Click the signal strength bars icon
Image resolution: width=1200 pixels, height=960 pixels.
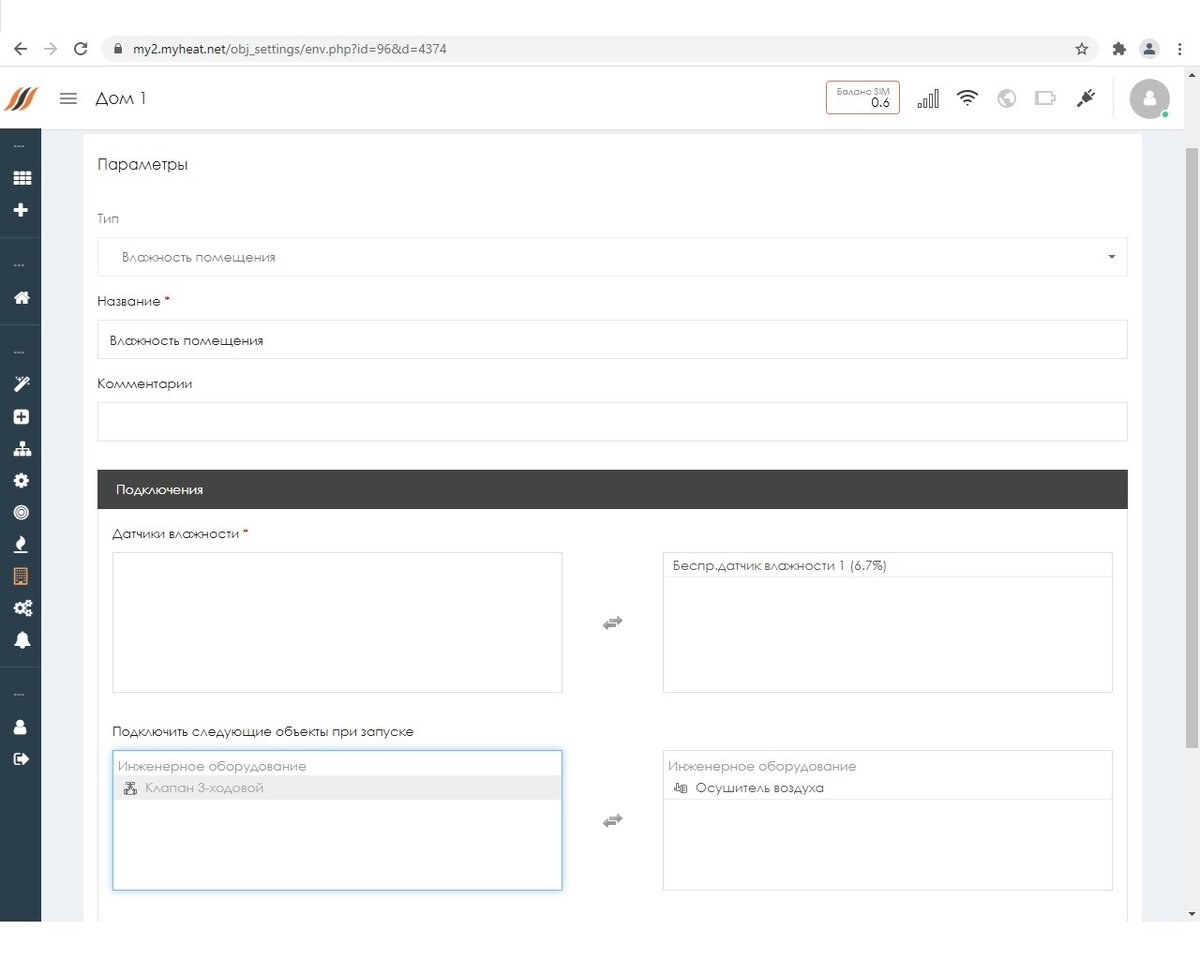tap(928, 98)
